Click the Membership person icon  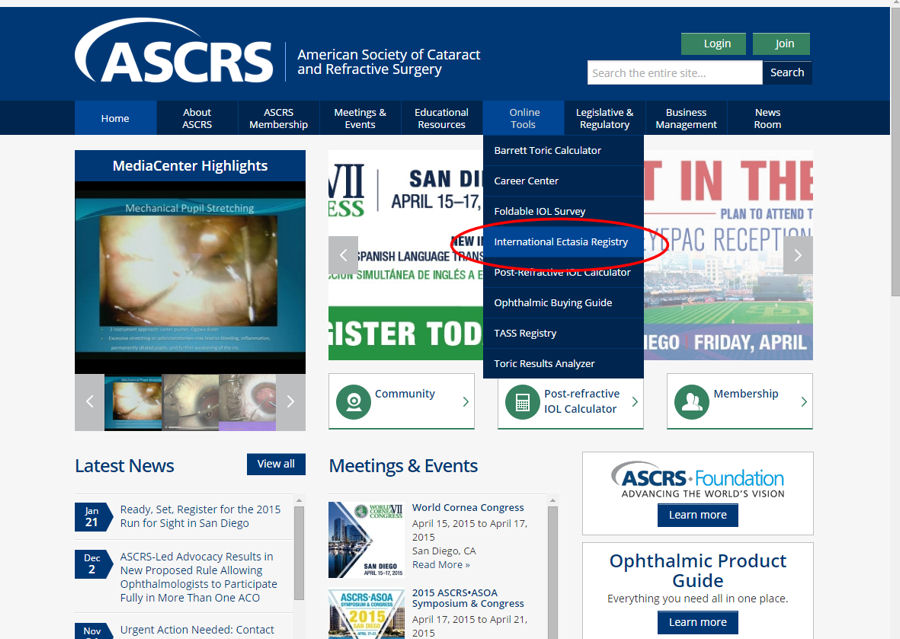(x=691, y=401)
